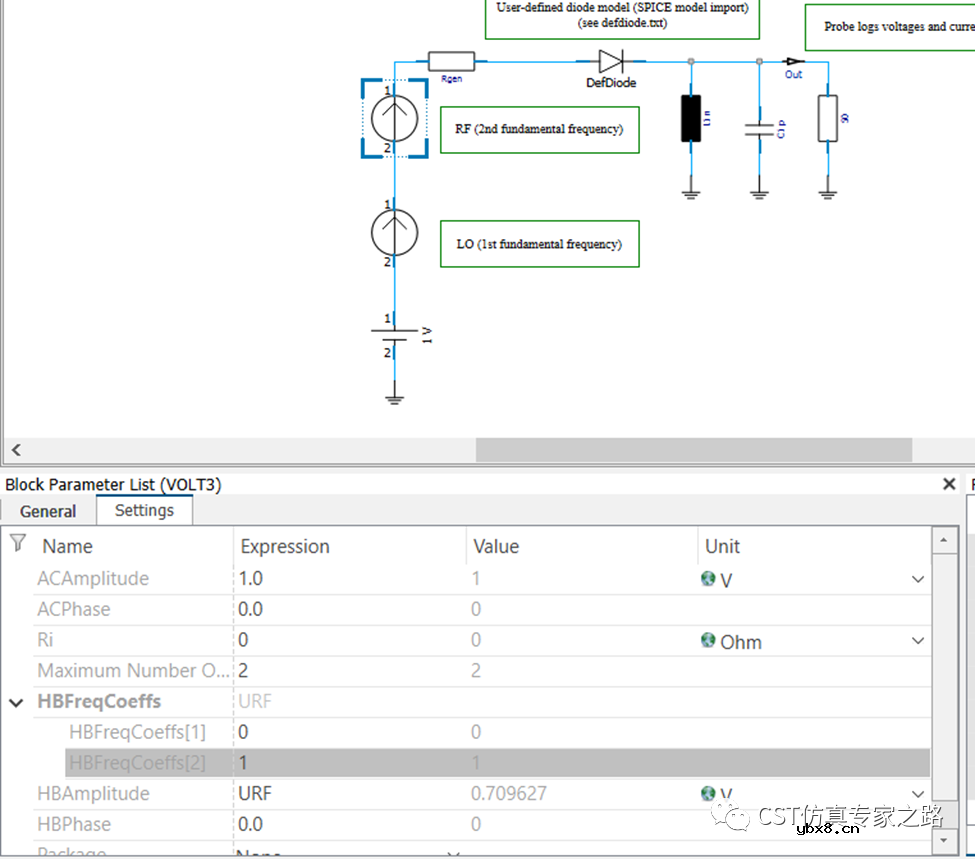Close the Block Parameter List panel
This screenshot has height=859, width=975.
pyautogui.click(x=949, y=484)
